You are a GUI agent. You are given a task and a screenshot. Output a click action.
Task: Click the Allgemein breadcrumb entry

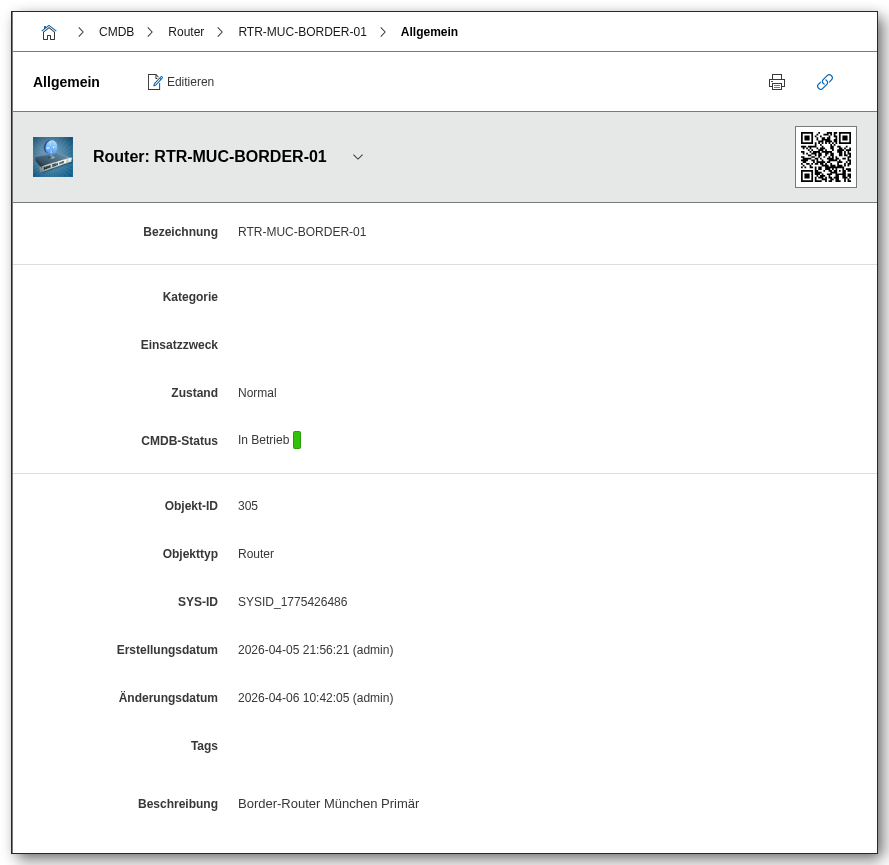click(429, 32)
